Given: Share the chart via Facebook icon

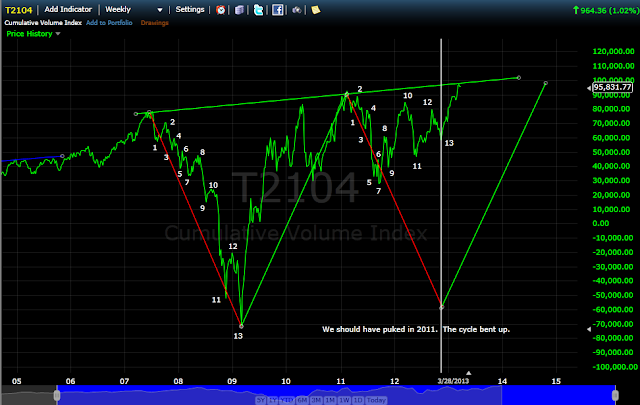Looking at the screenshot, I should click(278, 10).
